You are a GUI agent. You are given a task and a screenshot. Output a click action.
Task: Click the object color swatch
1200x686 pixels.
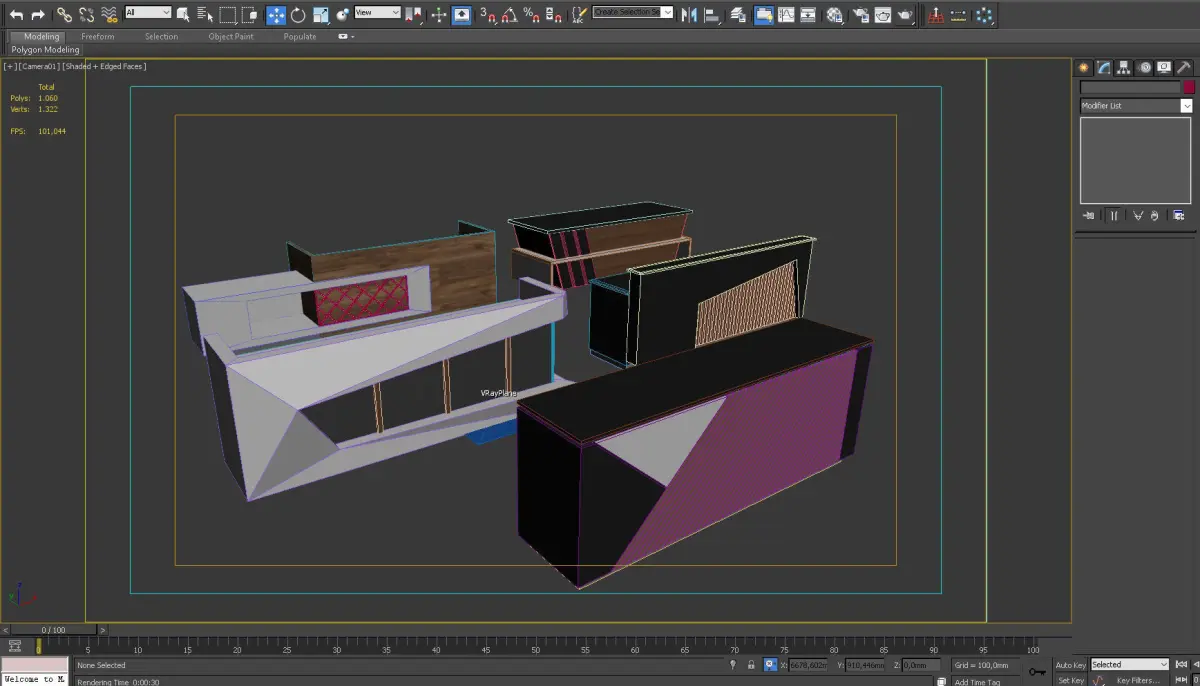click(1189, 88)
